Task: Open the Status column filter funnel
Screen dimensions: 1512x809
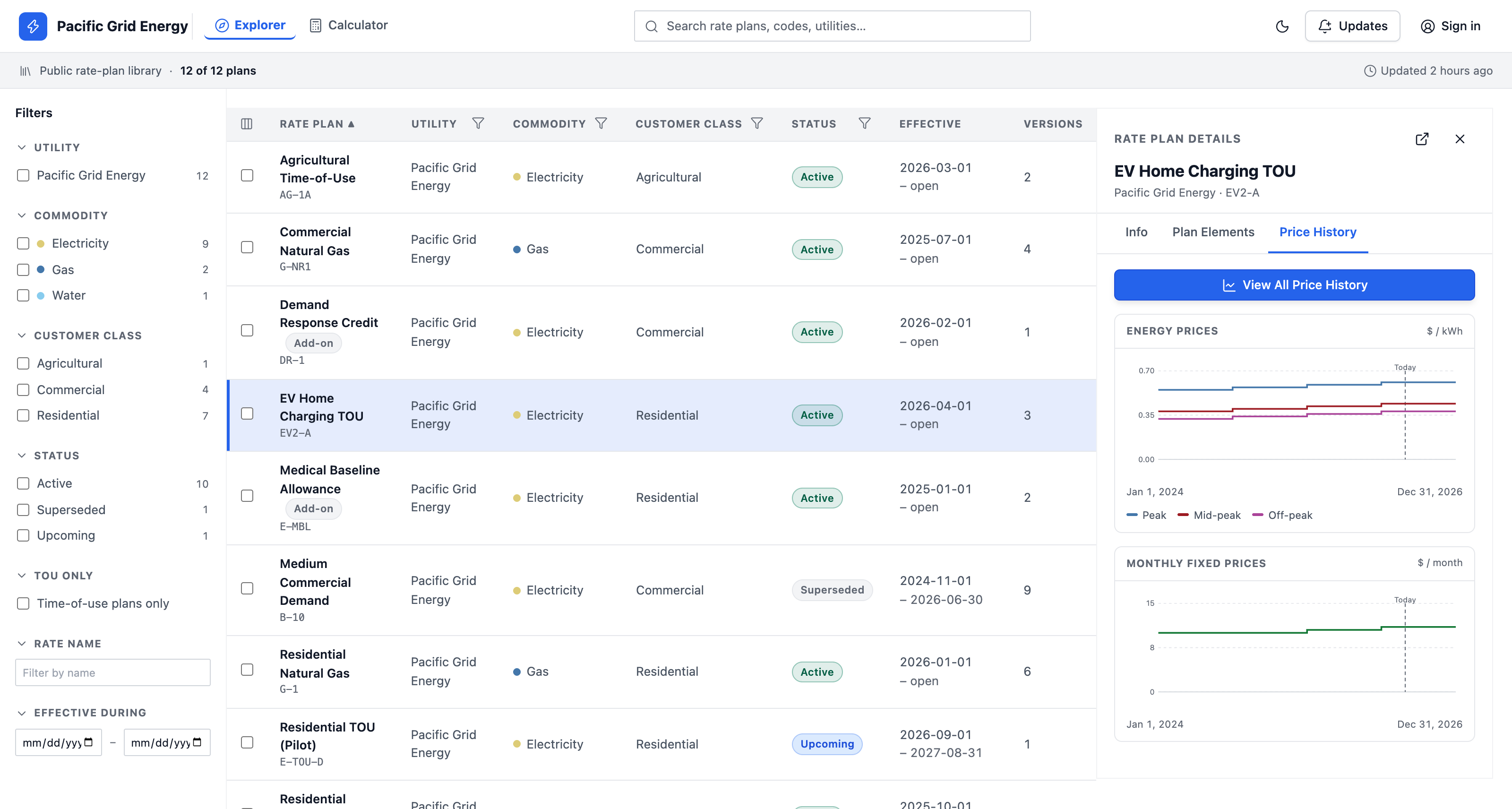Action: click(x=865, y=123)
